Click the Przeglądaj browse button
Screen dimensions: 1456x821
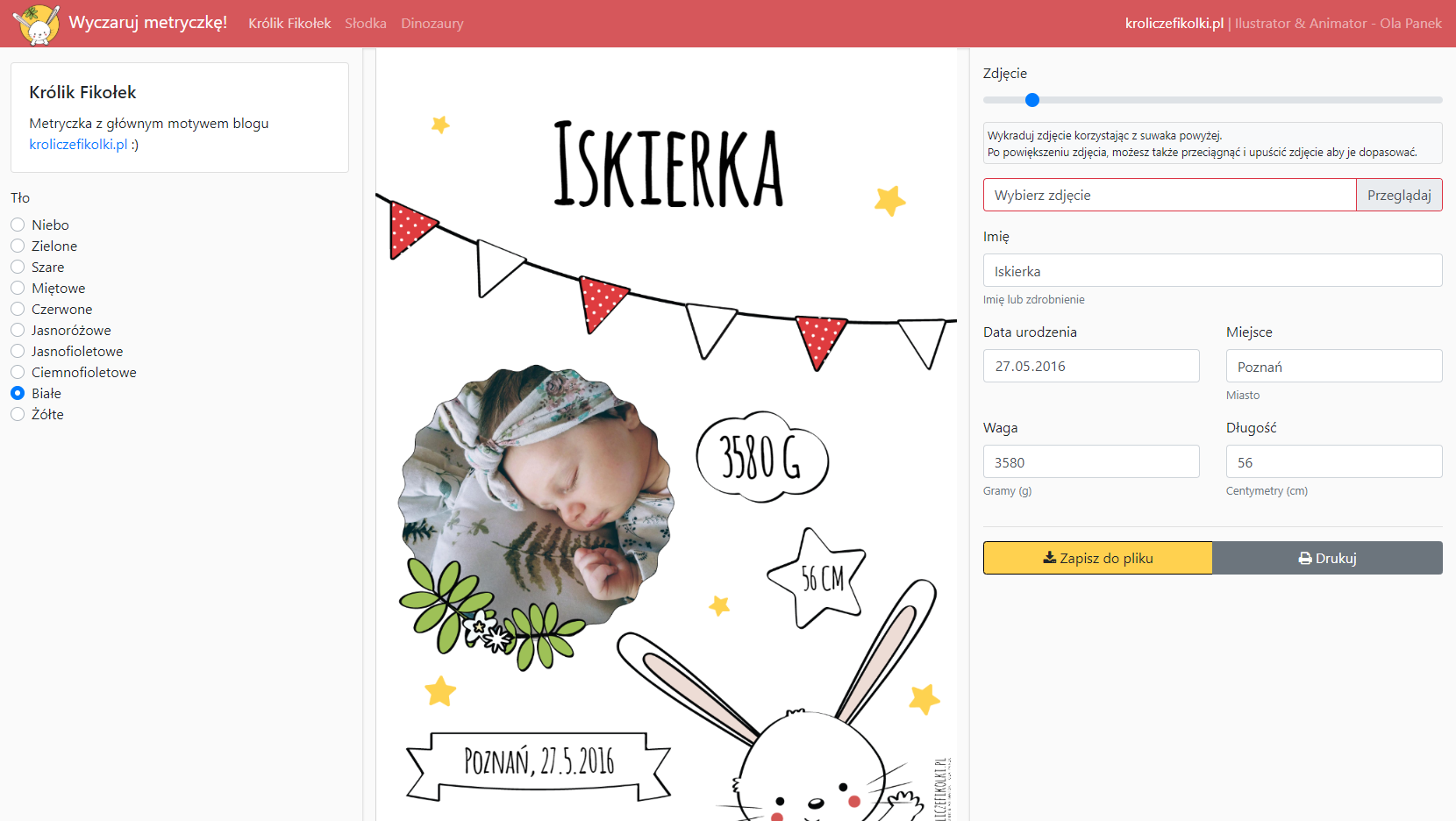[1398, 195]
